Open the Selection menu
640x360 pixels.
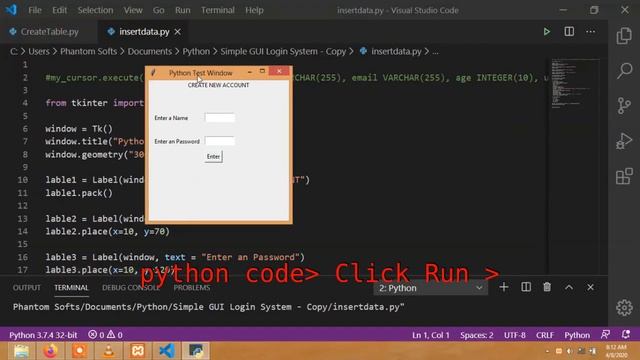pyautogui.click(x=95, y=10)
